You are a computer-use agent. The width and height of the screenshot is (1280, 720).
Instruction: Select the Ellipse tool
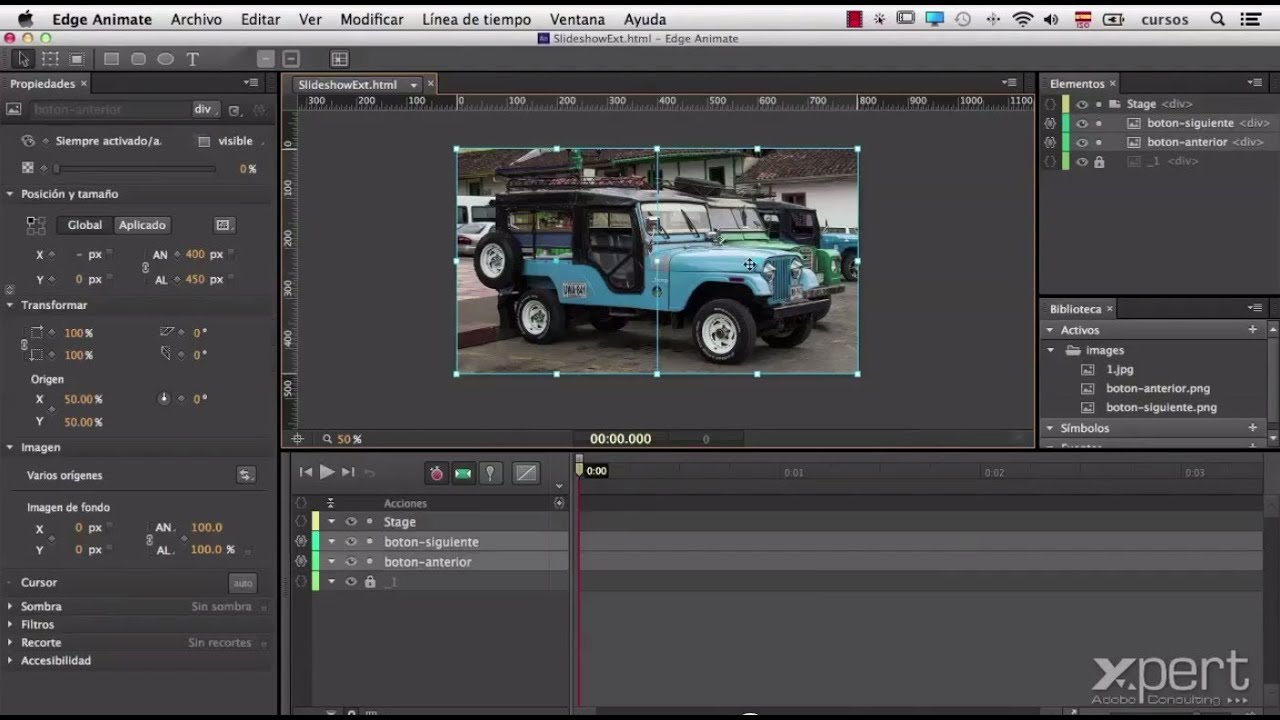[x=165, y=59]
